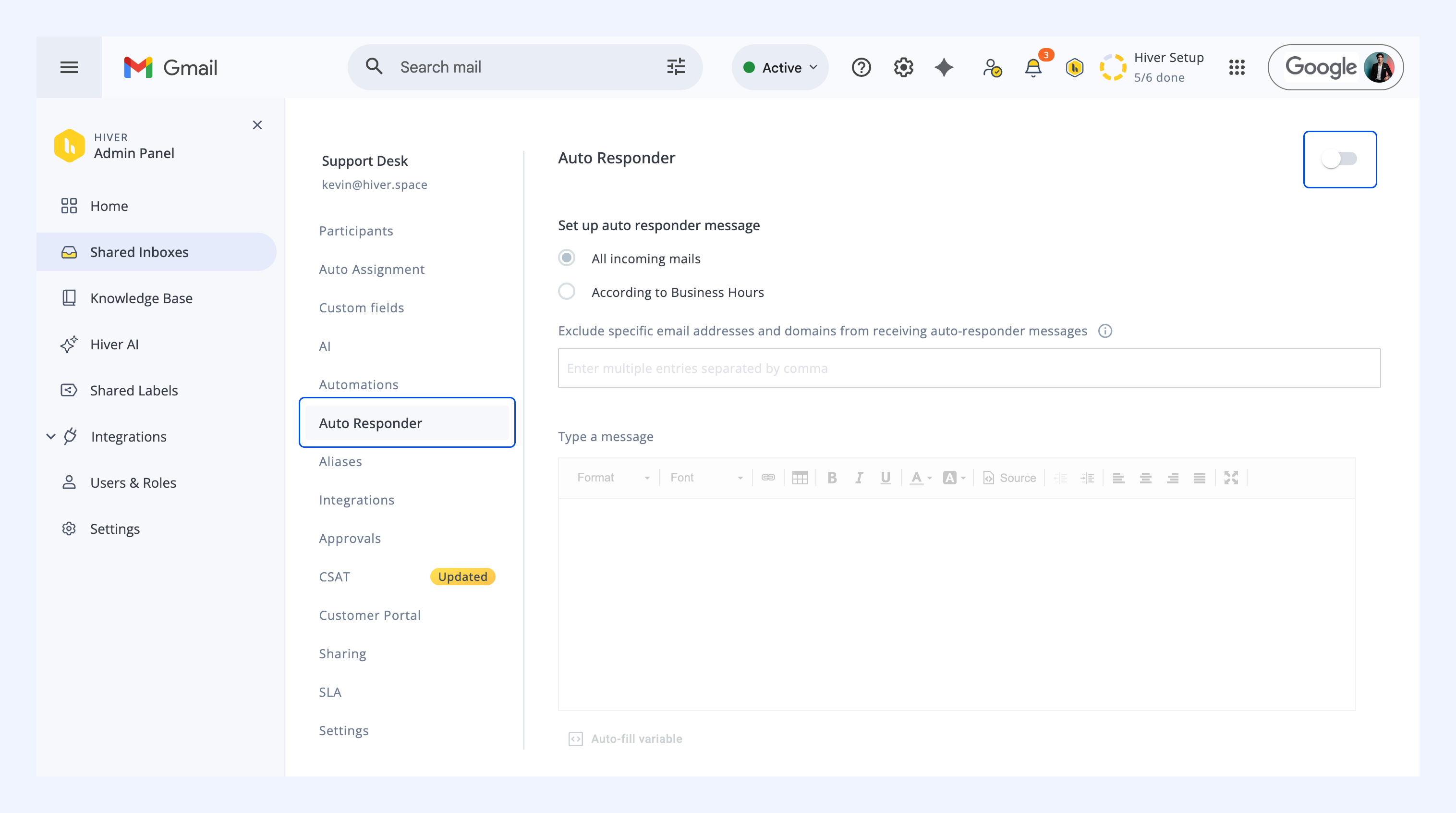Open the Customer Portal tab
The image size is (1456, 813).
pos(370,615)
